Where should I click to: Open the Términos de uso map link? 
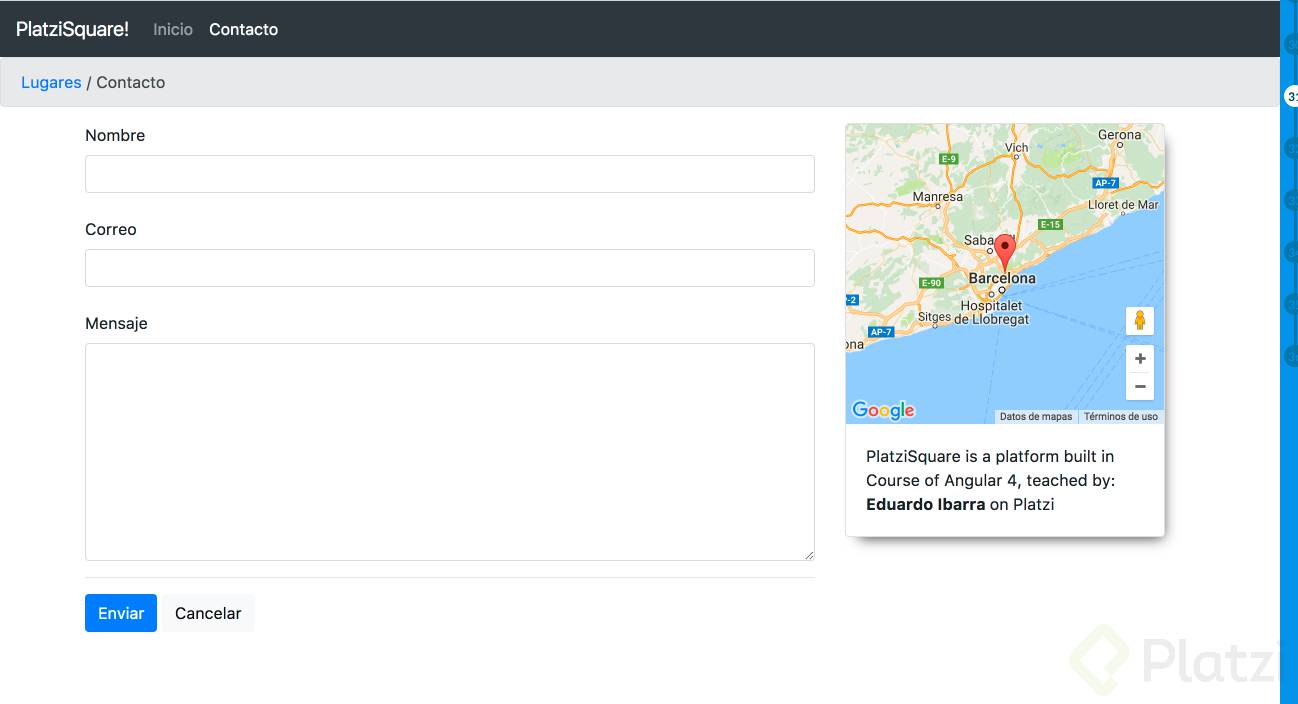(1121, 417)
